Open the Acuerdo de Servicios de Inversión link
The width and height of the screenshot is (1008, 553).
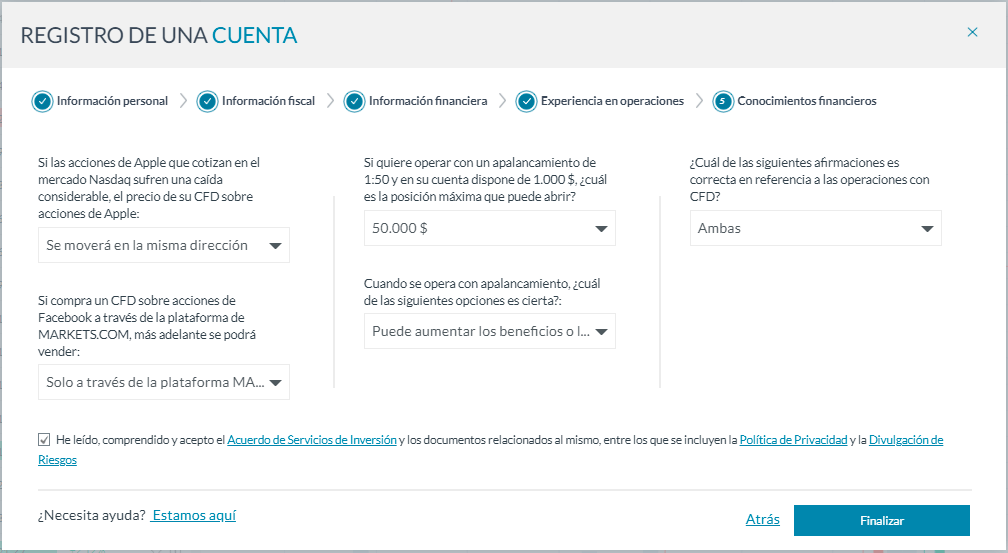pyautogui.click(x=312, y=440)
